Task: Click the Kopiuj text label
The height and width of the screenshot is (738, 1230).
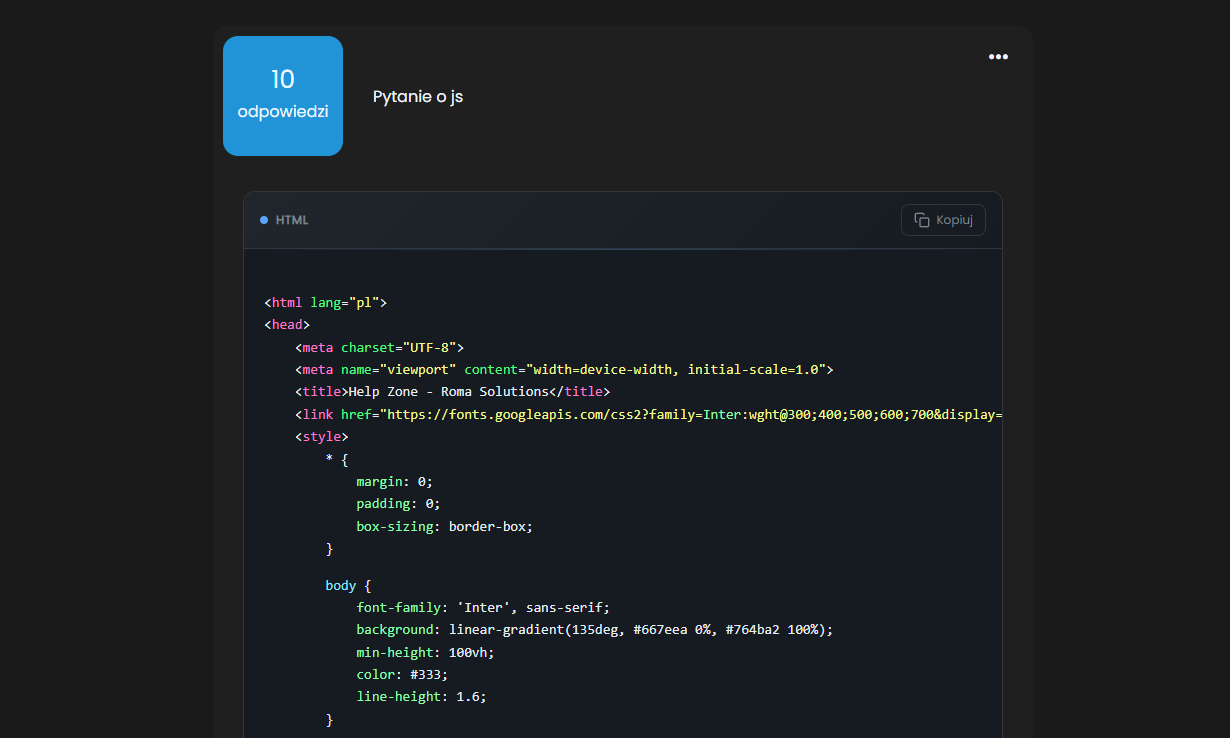Action: [954, 220]
